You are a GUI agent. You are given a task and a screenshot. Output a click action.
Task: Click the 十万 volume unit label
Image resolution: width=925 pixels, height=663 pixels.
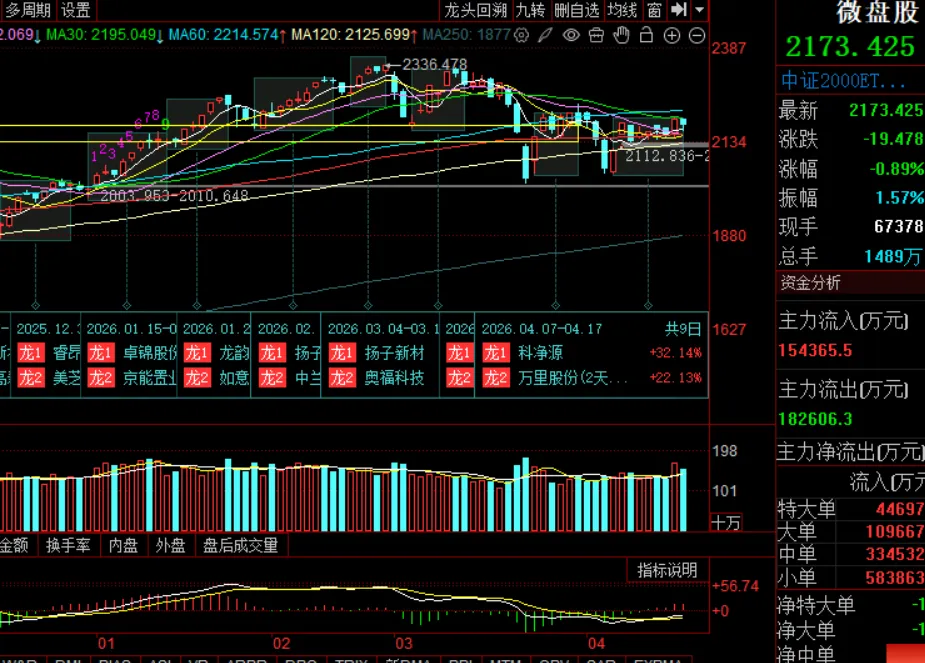pyautogui.click(x=726, y=523)
